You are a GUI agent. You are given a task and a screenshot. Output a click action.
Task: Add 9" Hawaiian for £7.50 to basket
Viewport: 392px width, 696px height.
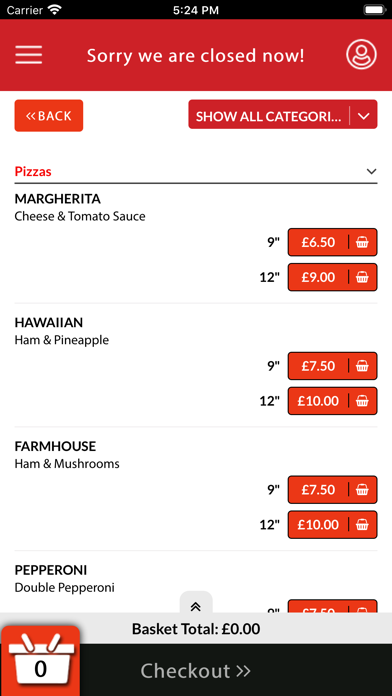click(333, 366)
